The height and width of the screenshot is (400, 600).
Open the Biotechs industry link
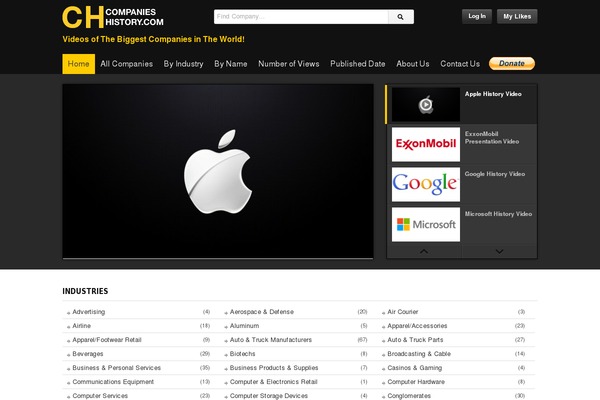[242, 354]
